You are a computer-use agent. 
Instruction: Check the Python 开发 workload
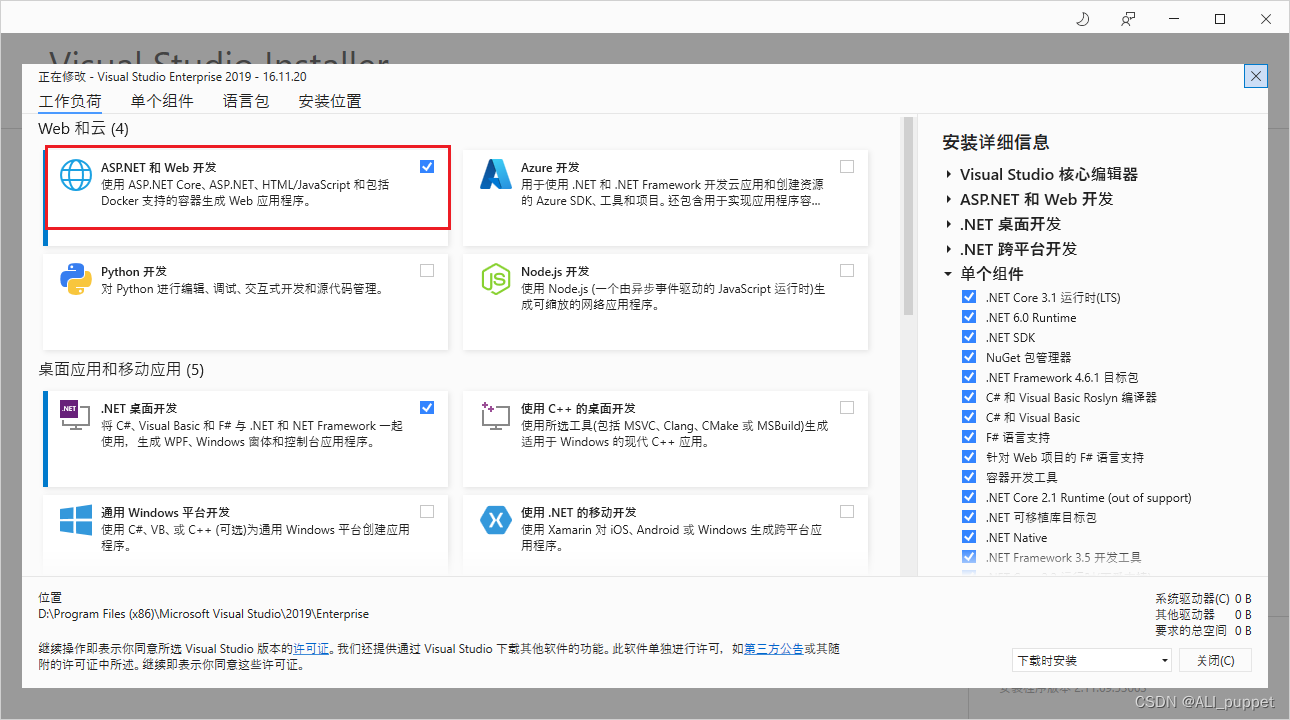click(x=427, y=270)
